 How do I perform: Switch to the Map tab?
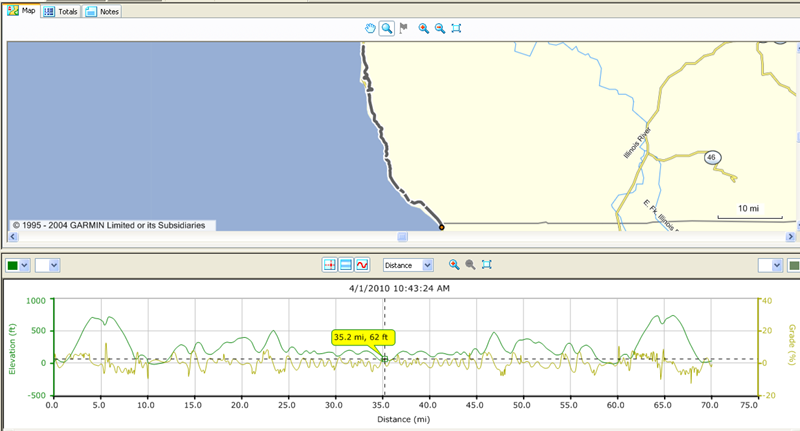click(21, 11)
